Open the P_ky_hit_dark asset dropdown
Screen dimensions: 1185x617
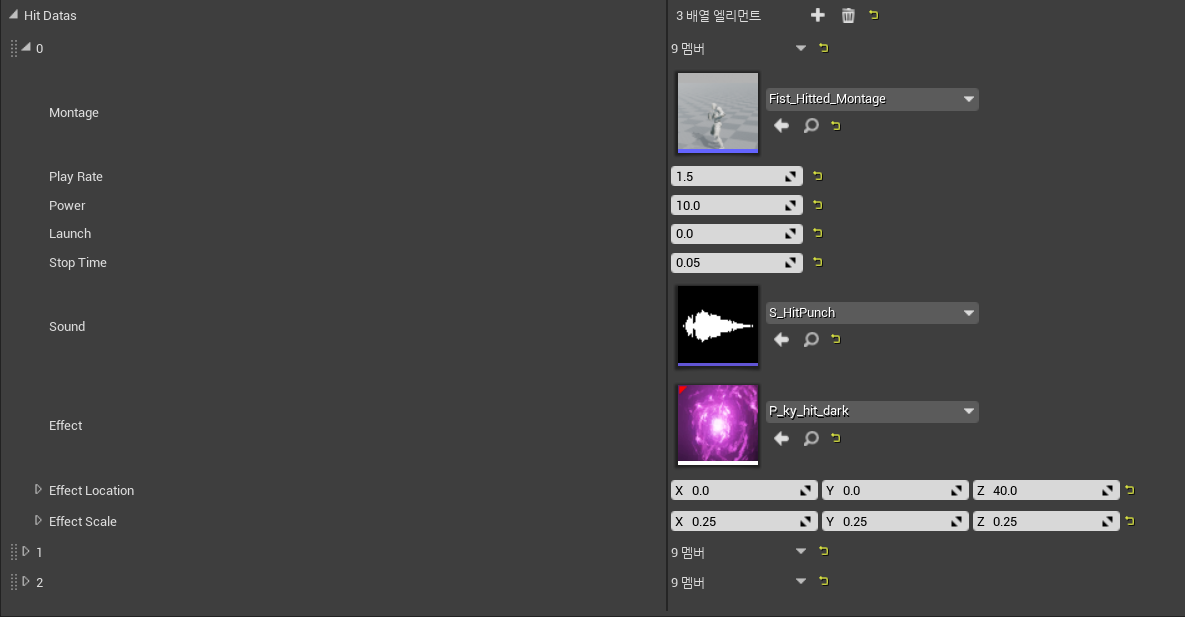pyautogui.click(x=872, y=411)
